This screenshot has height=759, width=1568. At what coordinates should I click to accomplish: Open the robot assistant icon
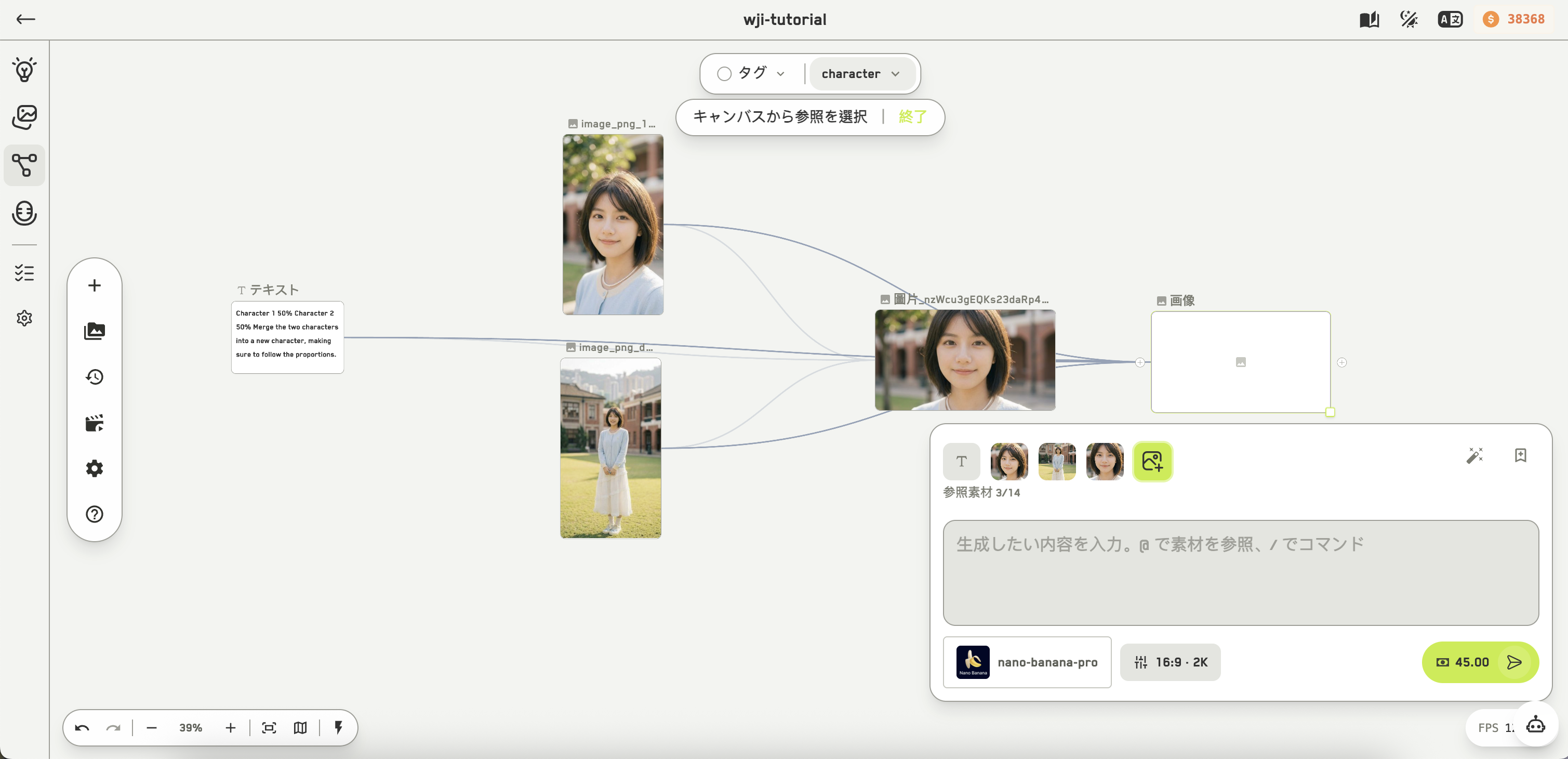[x=1536, y=726]
